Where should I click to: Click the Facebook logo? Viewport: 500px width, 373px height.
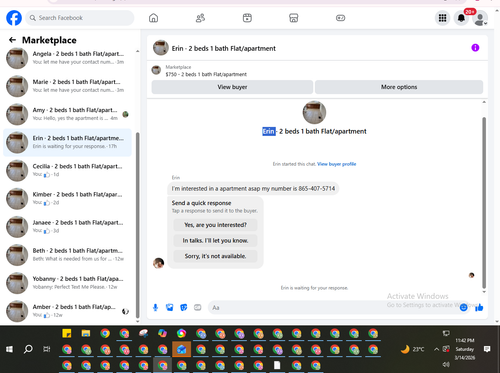14,18
